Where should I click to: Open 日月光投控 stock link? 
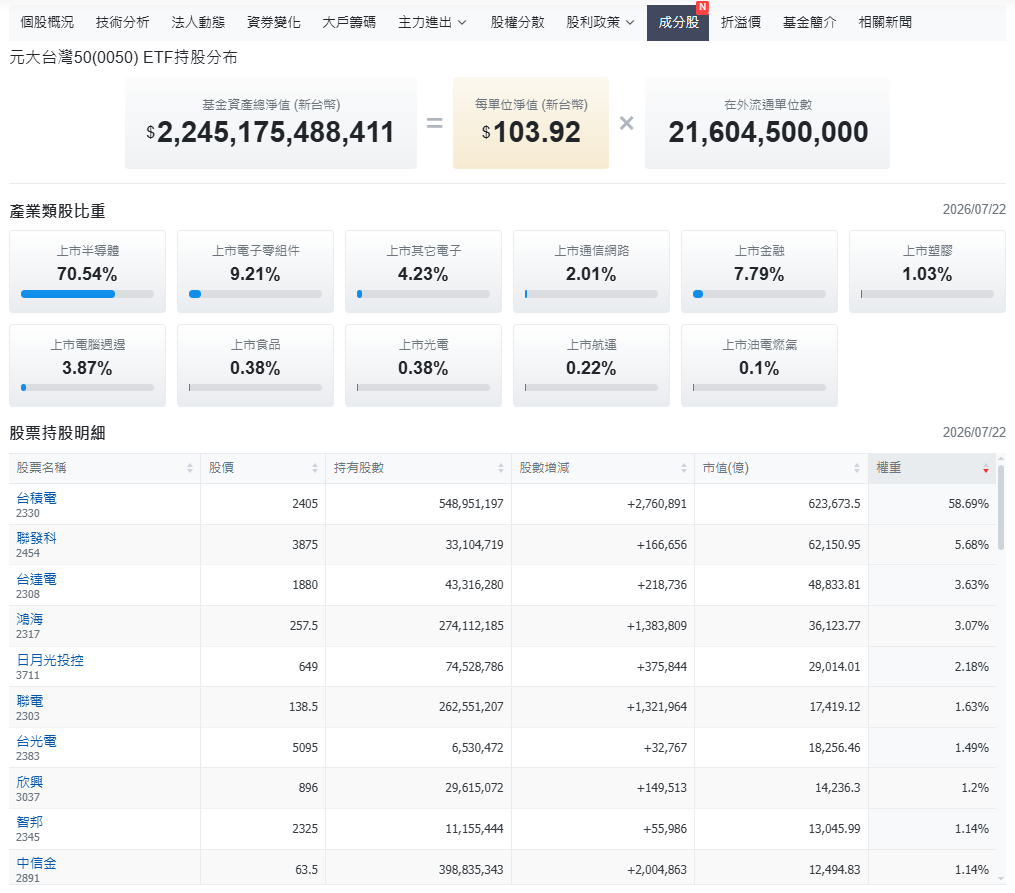tap(50, 660)
